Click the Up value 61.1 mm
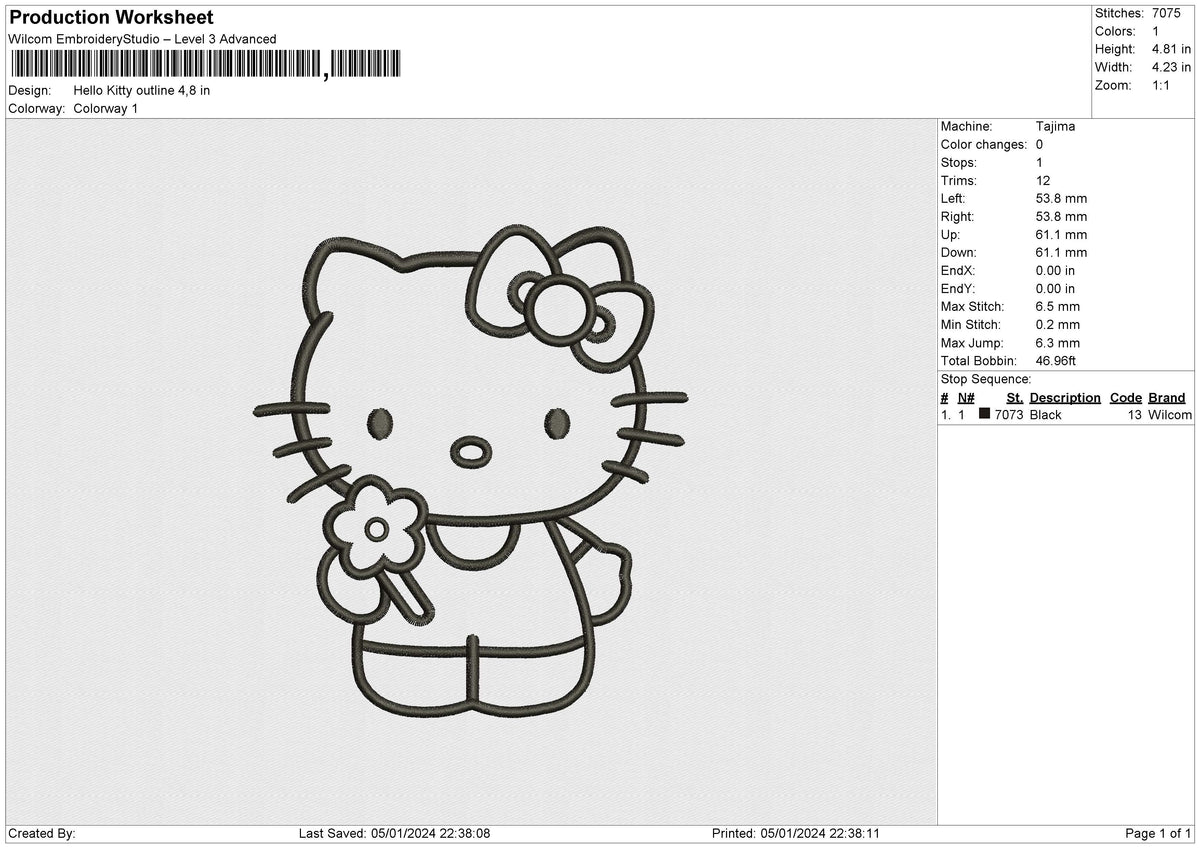Screen dimensions: 1200x848 (x=1061, y=234)
